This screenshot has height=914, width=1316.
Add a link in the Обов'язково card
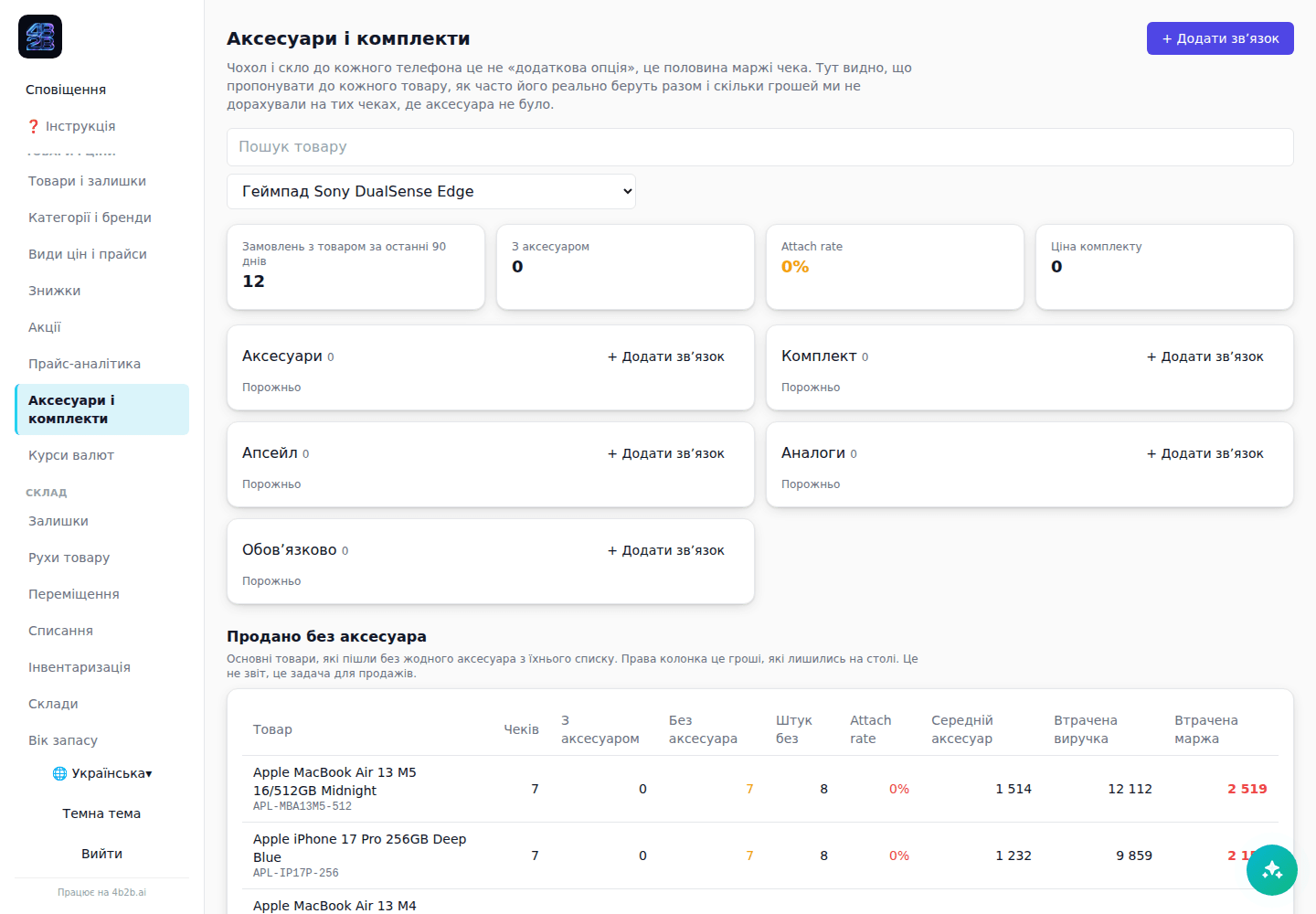click(x=666, y=550)
